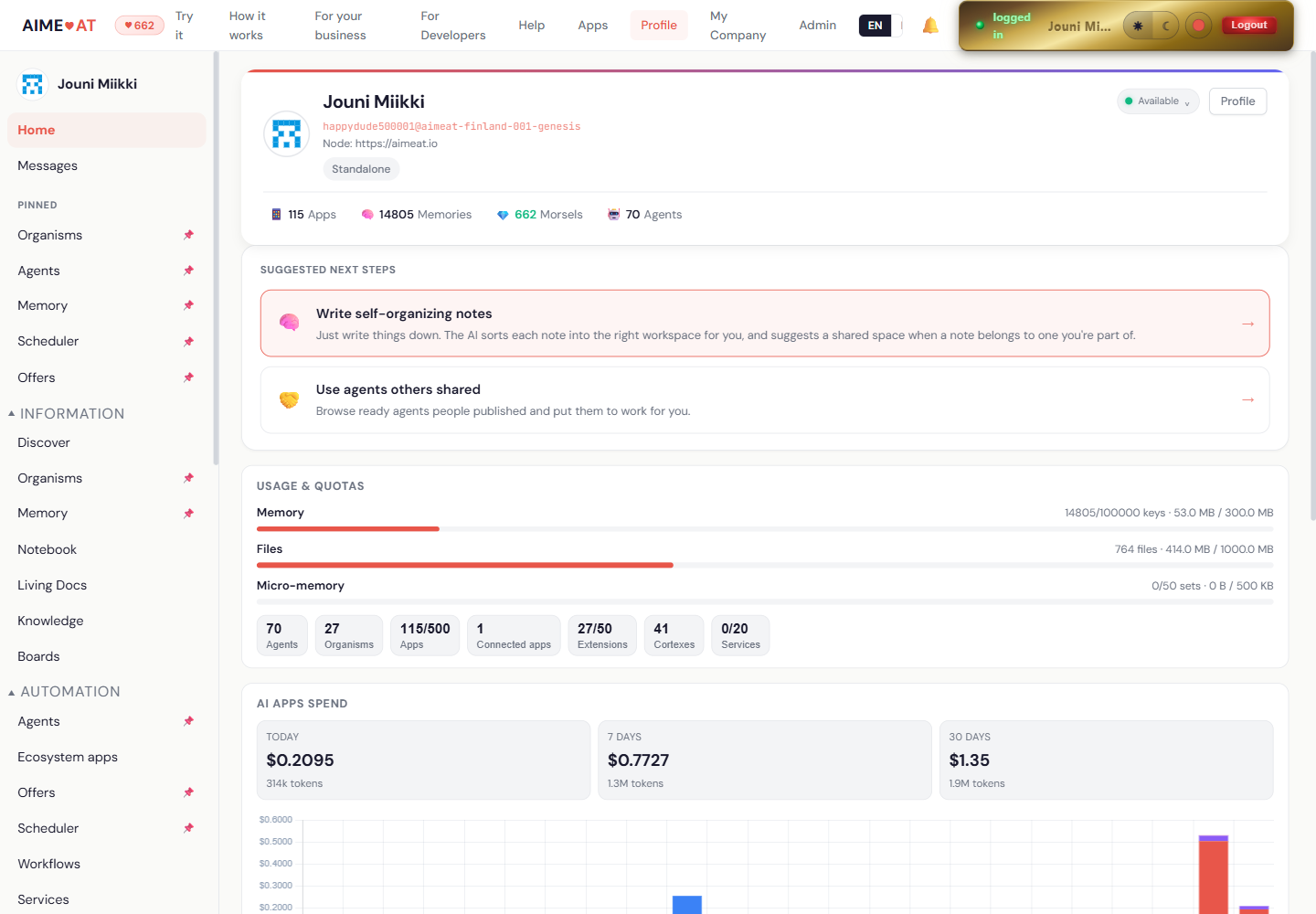
Task: Click the 27 Organisms quota tile
Action: pyautogui.click(x=349, y=635)
